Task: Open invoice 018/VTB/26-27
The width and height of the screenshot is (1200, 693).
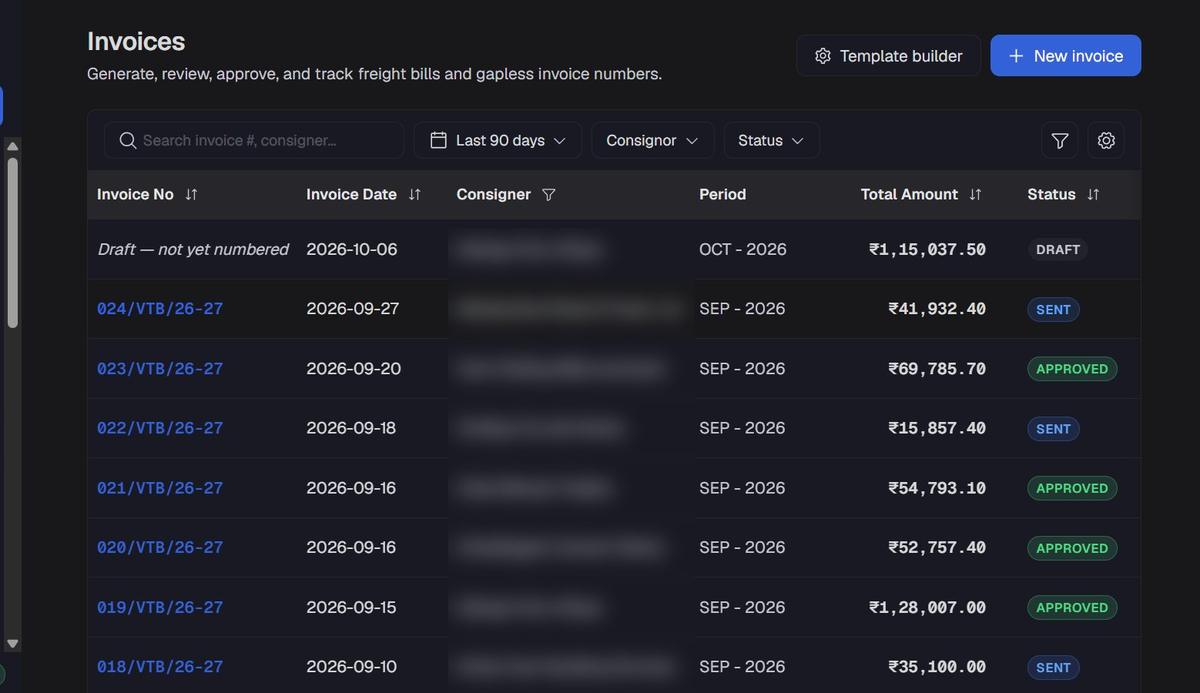Action: (x=160, y=667)
